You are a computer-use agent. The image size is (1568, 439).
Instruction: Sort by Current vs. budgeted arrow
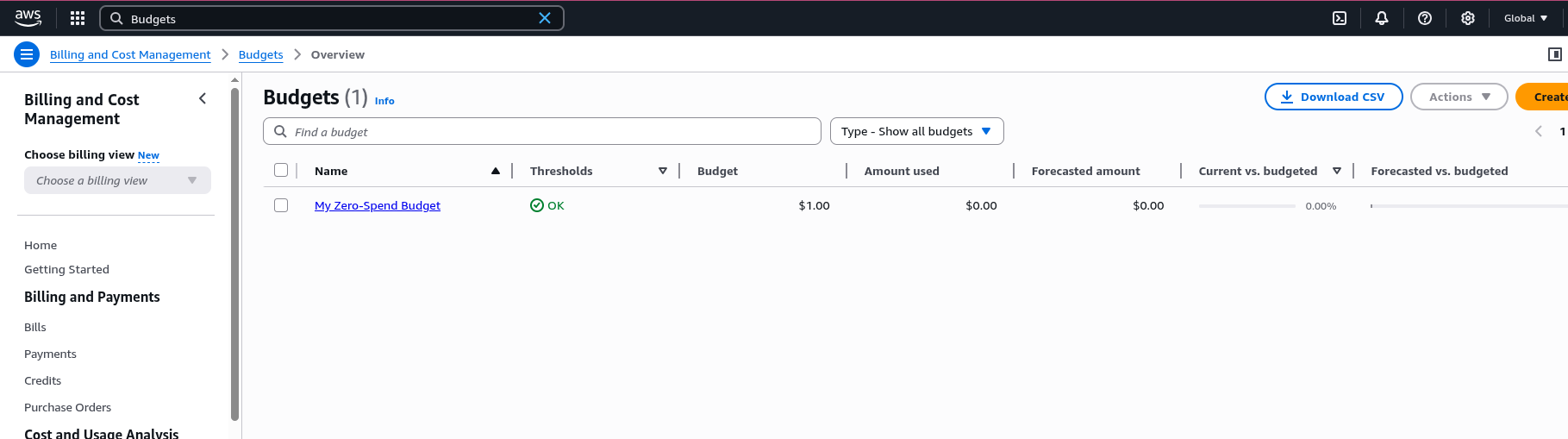1337,171
